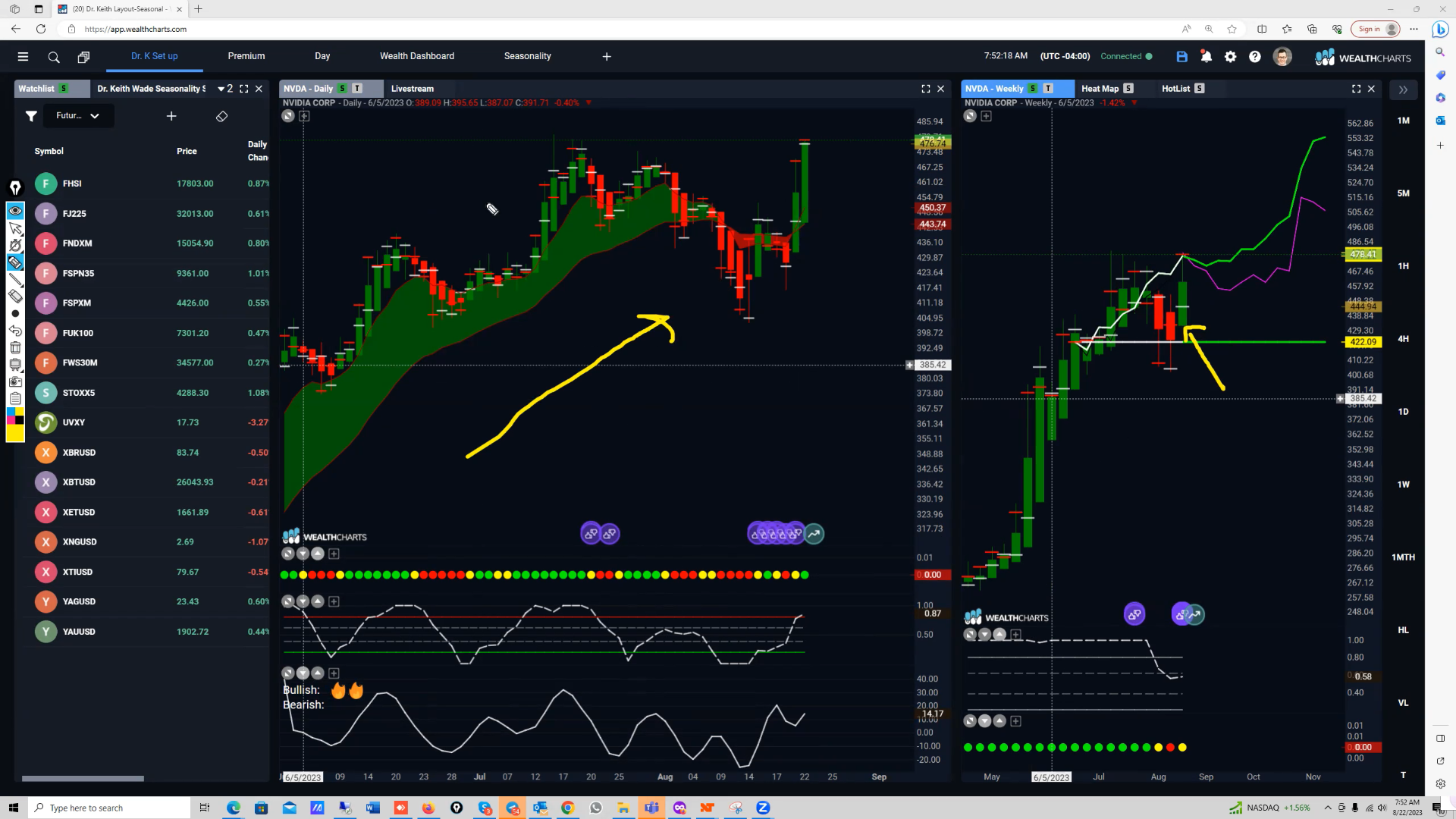Take screenshot with camera tool
The height and width of the screenshot is (819, 1456).
point(15,381)
